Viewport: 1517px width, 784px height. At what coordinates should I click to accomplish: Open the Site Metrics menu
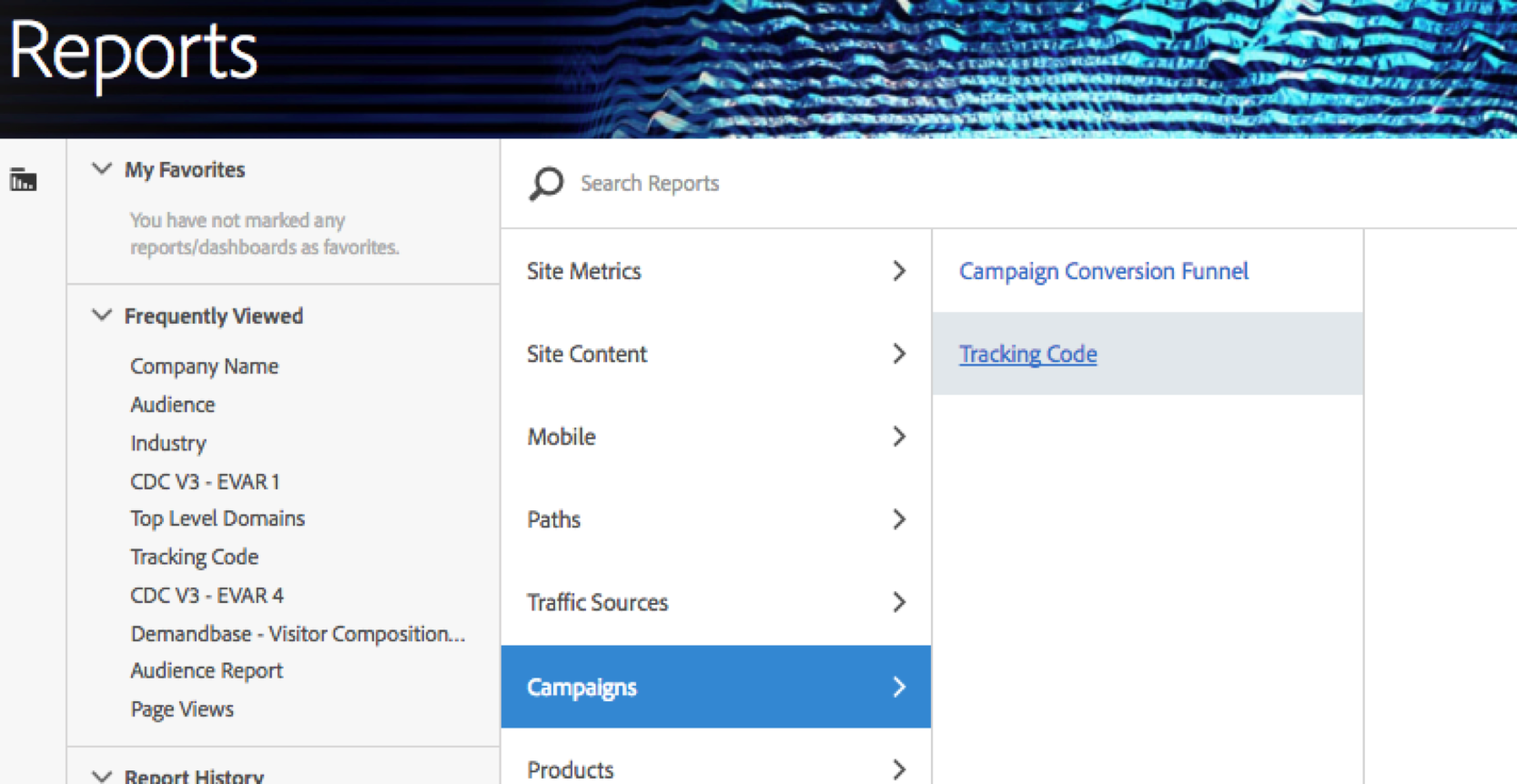pyautogui.click(x=584, y=271)
